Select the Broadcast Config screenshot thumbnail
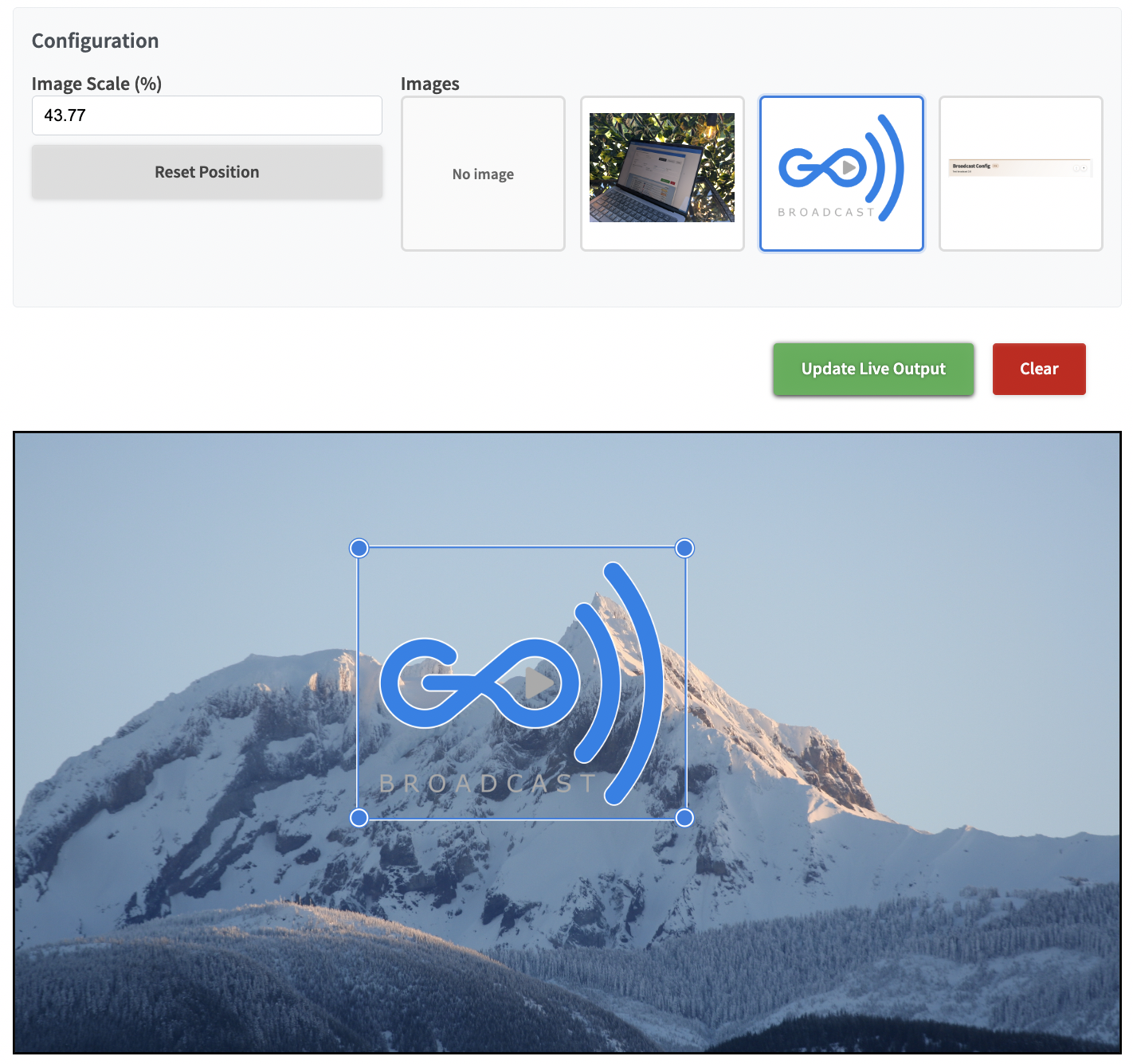1133x1064 pixels. (1021, 174)
